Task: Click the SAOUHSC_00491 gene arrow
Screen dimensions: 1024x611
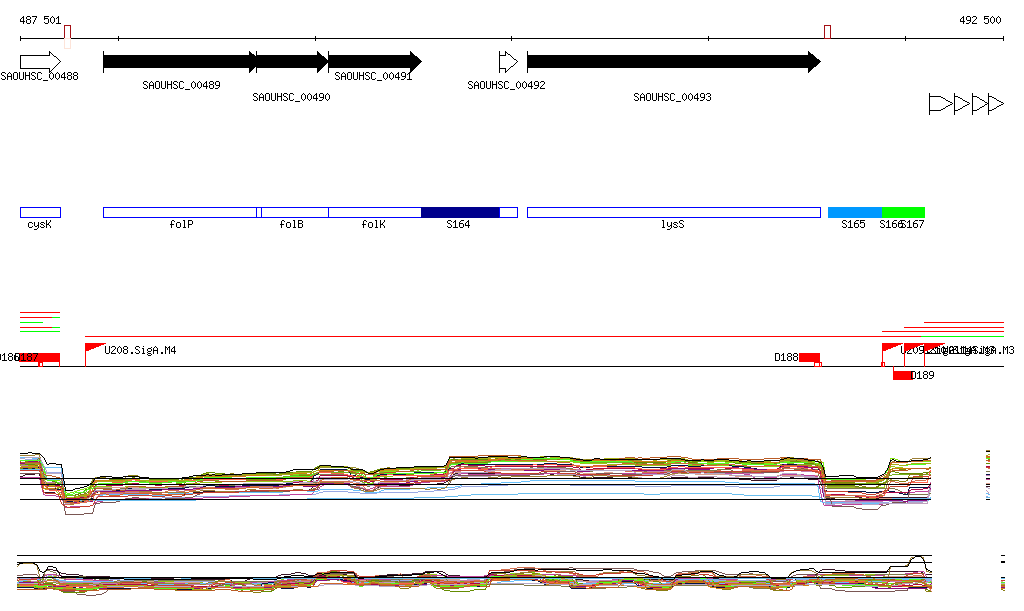Action: 374,62
